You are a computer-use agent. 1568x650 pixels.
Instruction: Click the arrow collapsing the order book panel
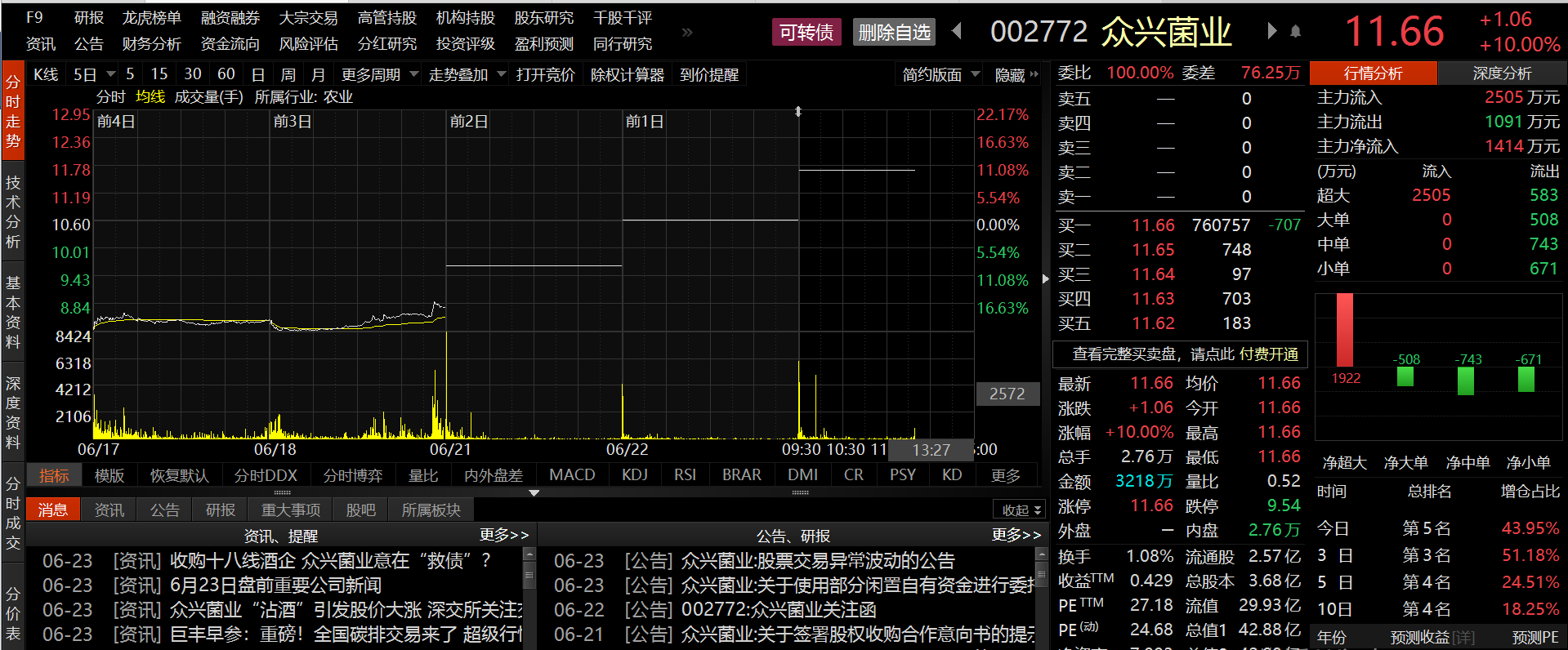(x=1046, y=279)
